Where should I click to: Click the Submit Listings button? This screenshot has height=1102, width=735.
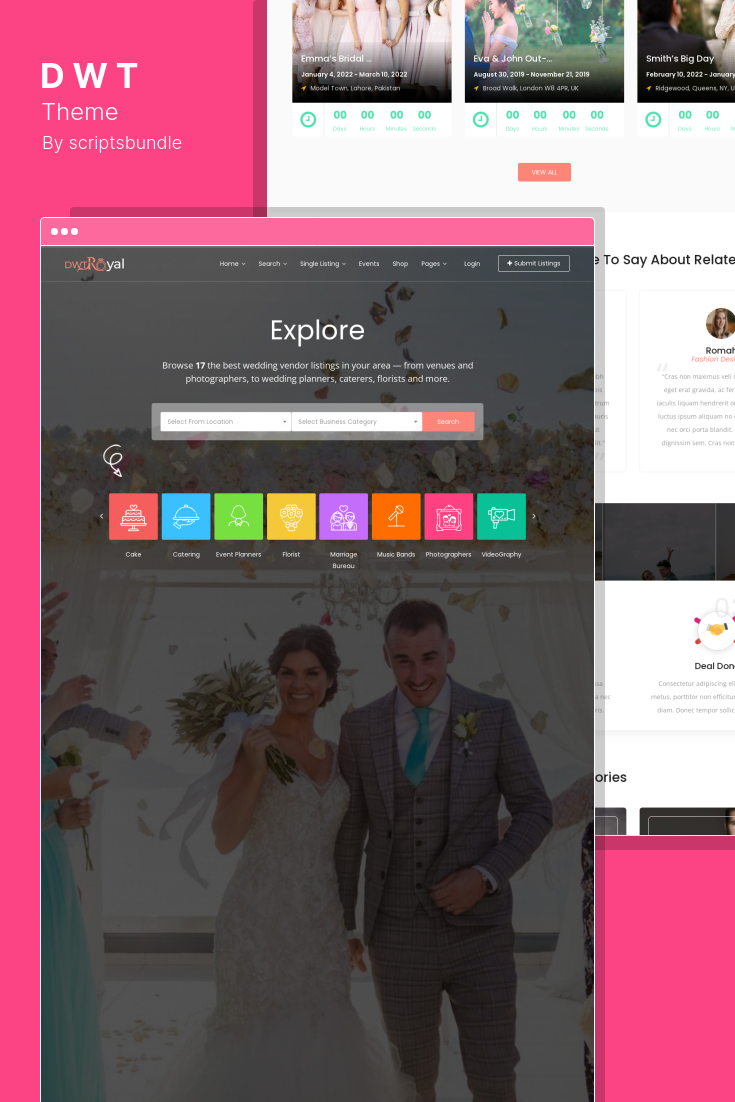pyautogui.click(x=534, y=264)
